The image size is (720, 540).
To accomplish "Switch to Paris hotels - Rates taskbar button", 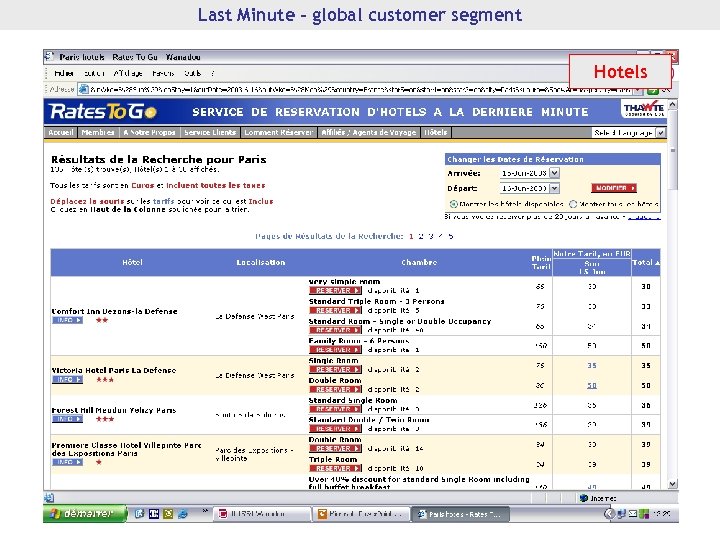I will (460, 514).
